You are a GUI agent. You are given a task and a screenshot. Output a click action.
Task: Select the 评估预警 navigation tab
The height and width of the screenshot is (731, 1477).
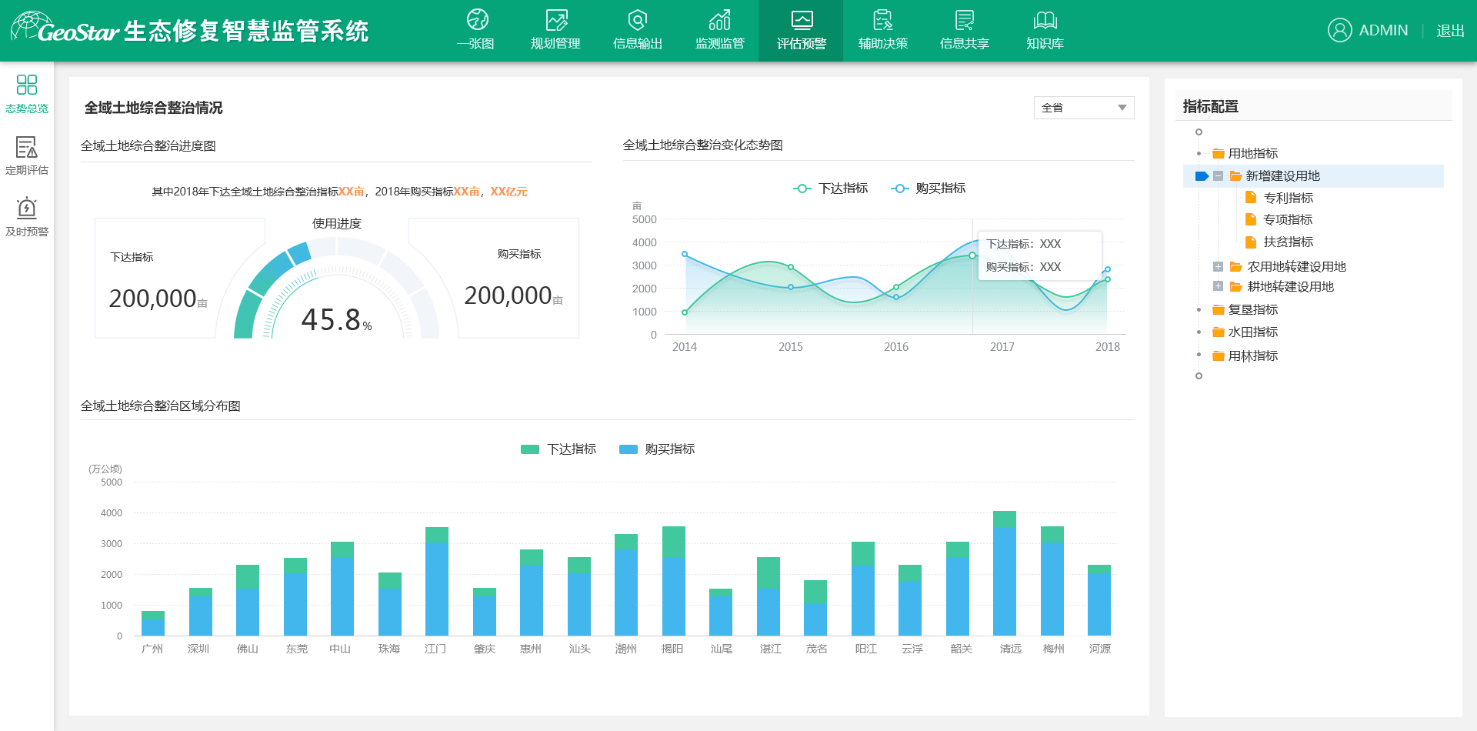(x=801, y=30)
